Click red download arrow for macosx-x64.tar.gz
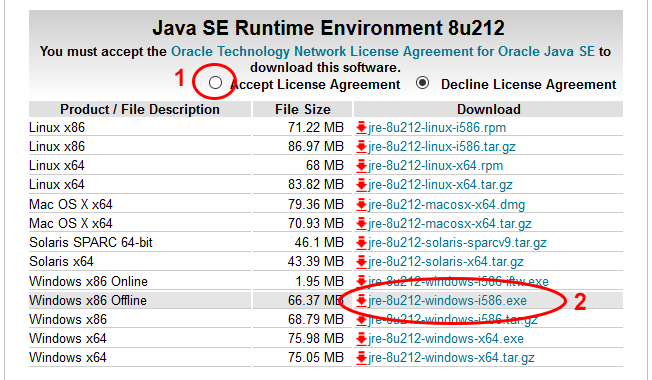652x380 pixels. [x=361, y=224]
